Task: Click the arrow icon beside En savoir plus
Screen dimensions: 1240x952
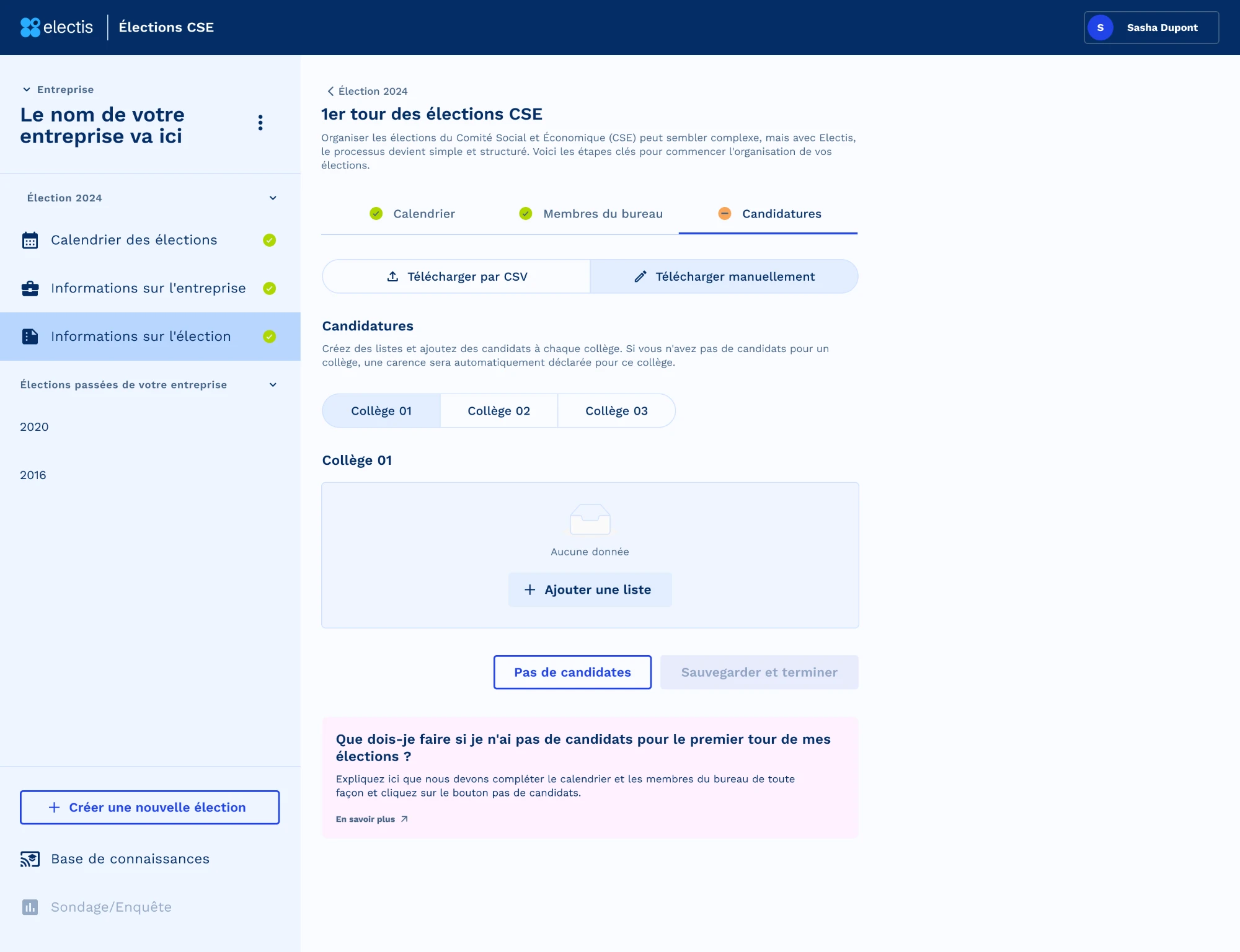Action: click(x=404, y=819)
